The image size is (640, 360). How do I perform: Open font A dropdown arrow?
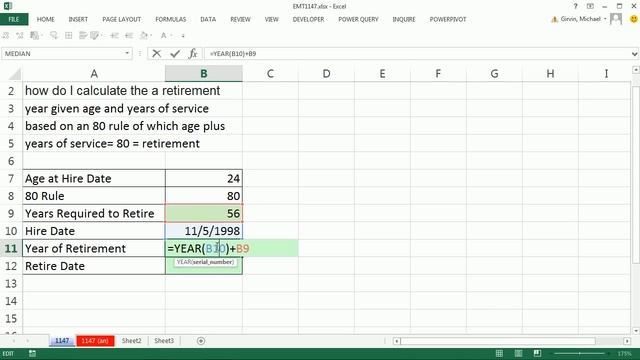tap(171, 36)
